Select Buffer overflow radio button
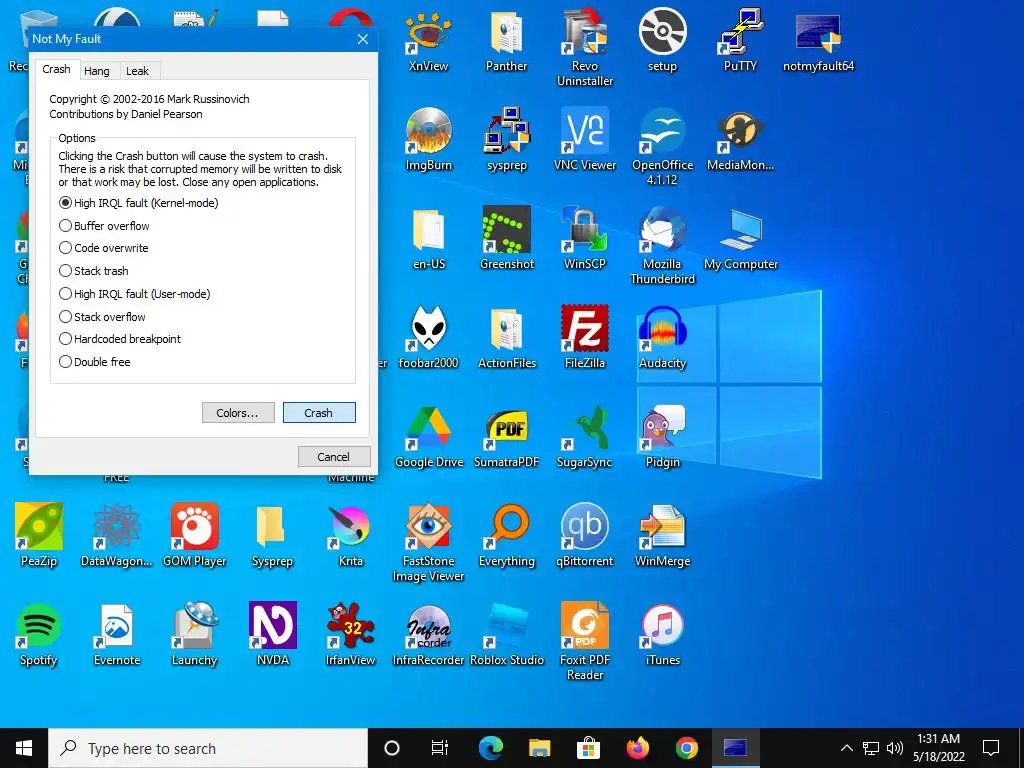 [104, 226]
